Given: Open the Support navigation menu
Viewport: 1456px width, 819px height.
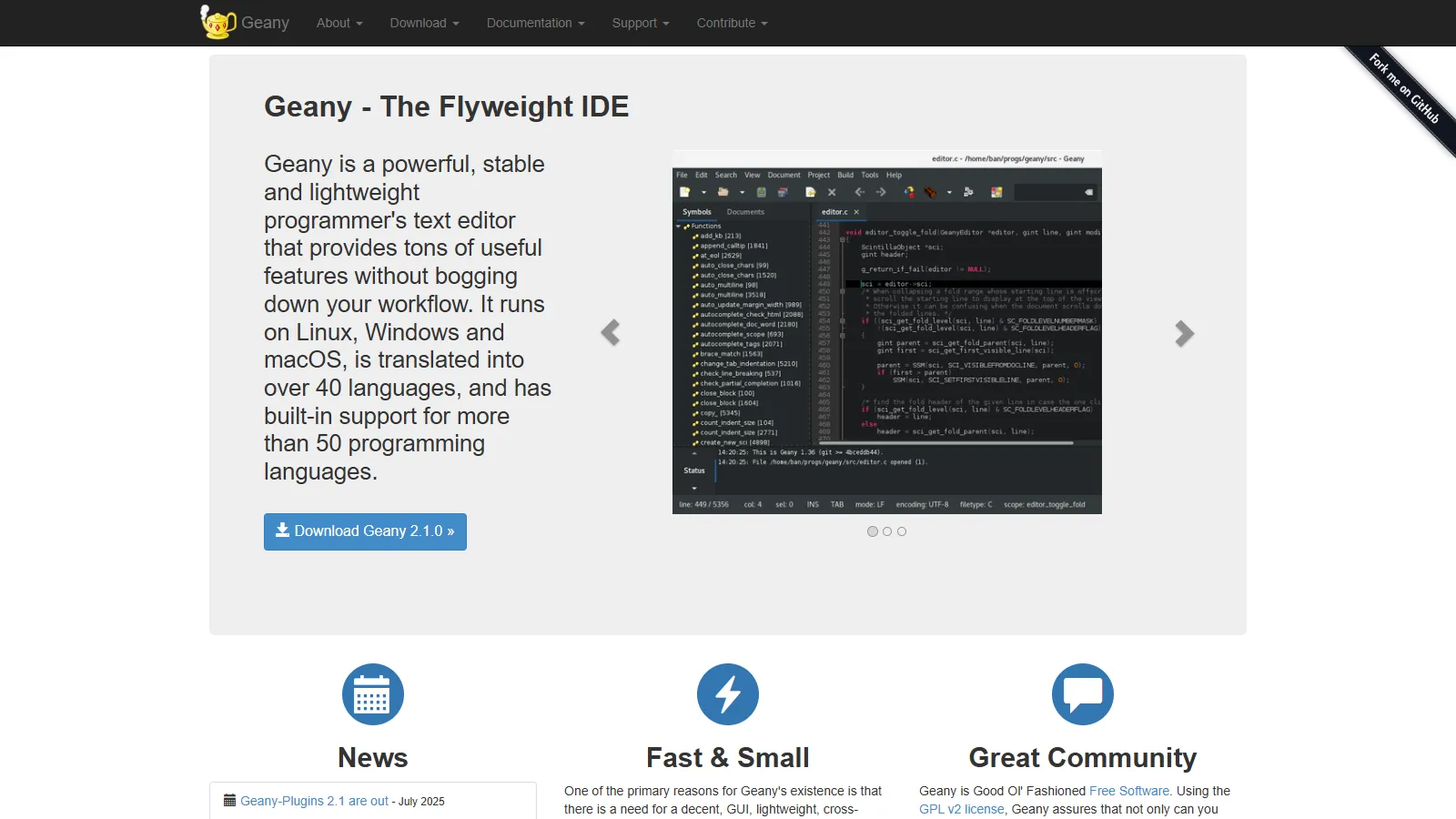Looking at the screenshot, I should (641, 23).
